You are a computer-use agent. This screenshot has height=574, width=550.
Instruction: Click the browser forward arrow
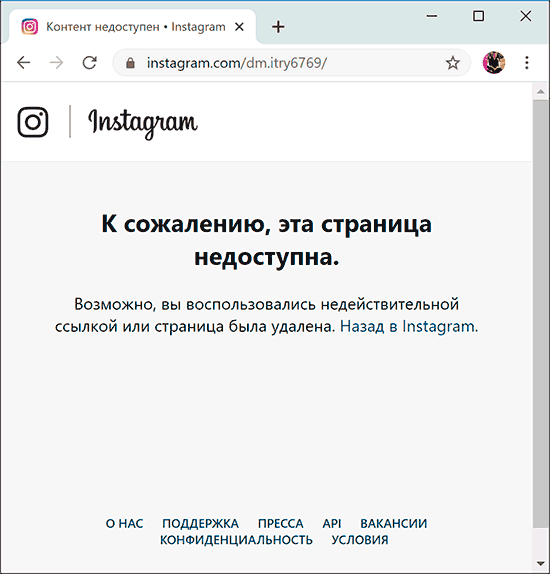pyautogui.click(x=56, y=63)
